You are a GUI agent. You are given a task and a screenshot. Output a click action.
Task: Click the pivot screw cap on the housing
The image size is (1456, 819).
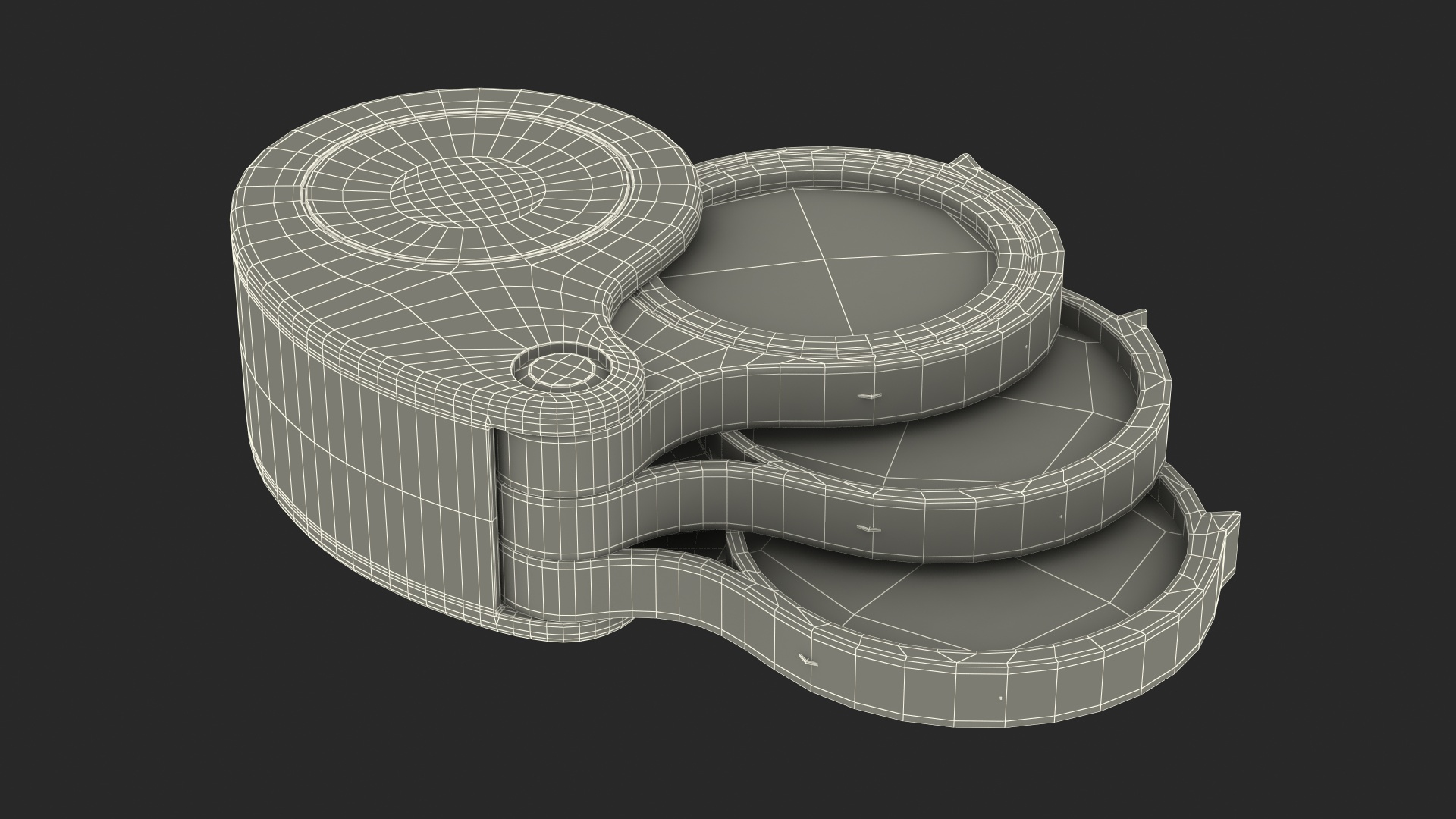pyautogui.click(x=562, y=371)
